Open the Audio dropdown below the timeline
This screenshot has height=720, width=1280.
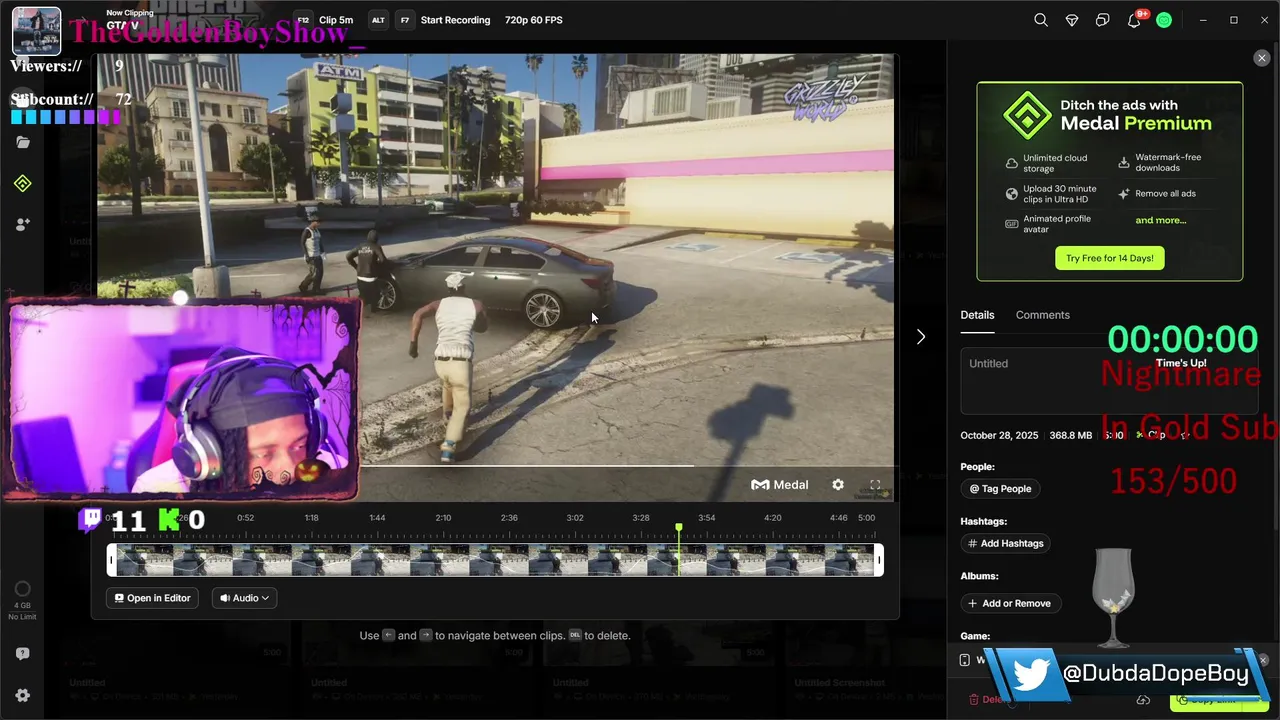(x=245, y=598)
